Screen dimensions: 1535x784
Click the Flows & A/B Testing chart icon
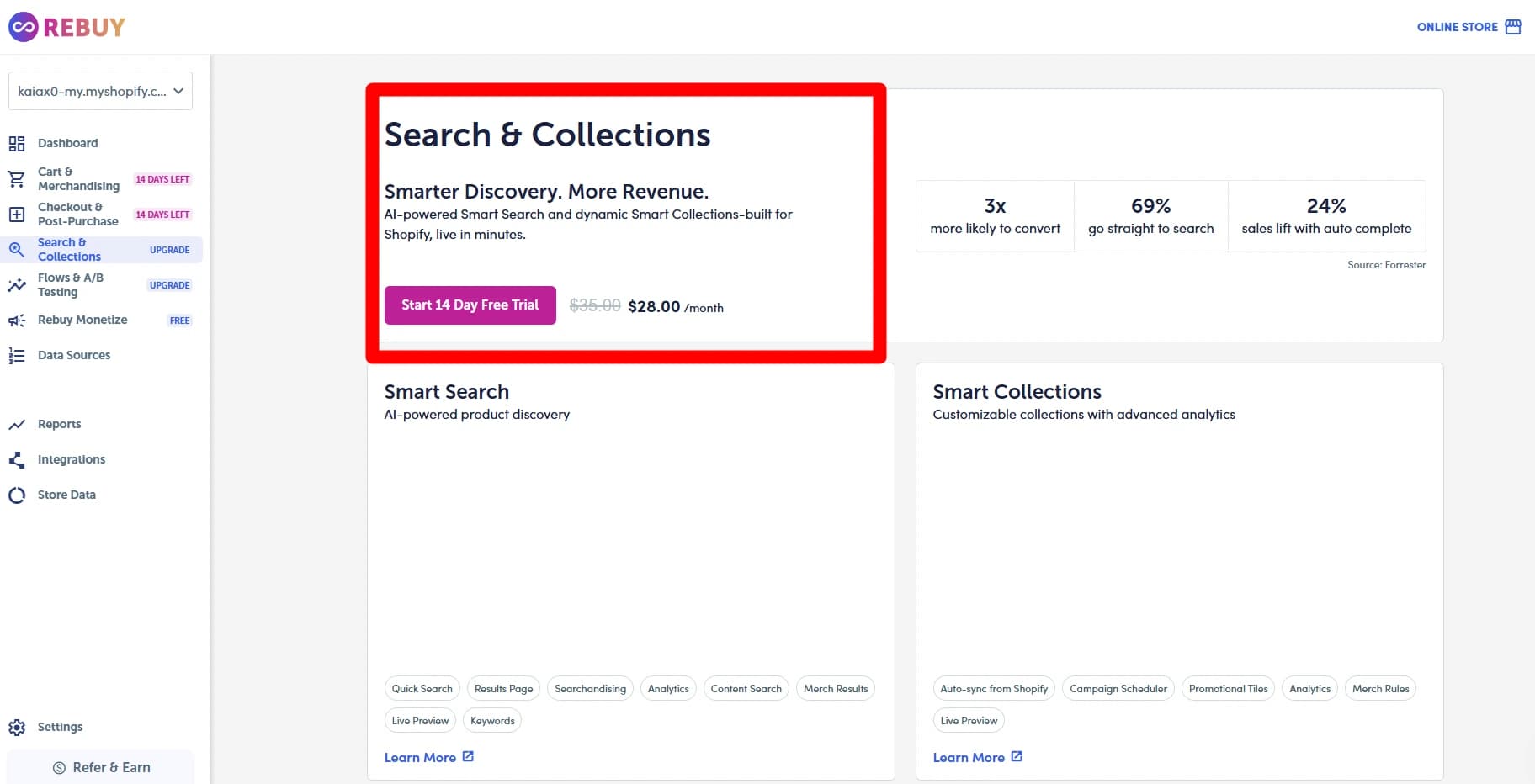[x=17, y=285]
